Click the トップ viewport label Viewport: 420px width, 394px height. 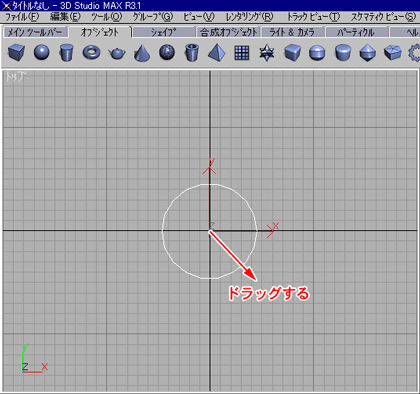15,77
